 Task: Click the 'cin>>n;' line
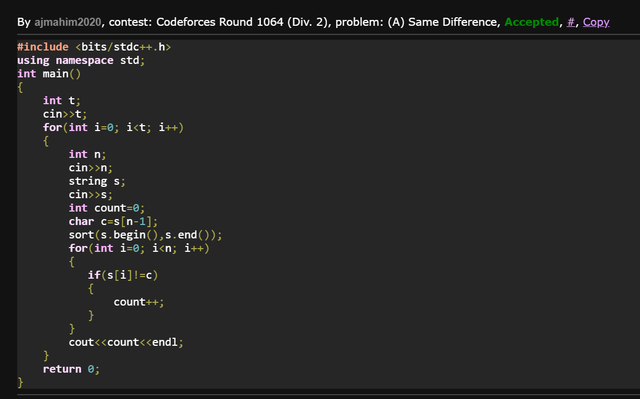pos(91,168)
